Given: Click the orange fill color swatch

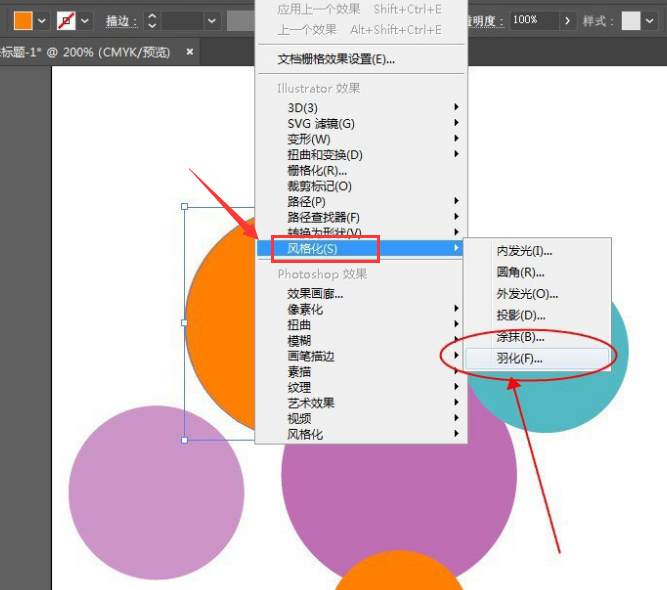Looking at the screenshot, I should [x=23, y=20].
